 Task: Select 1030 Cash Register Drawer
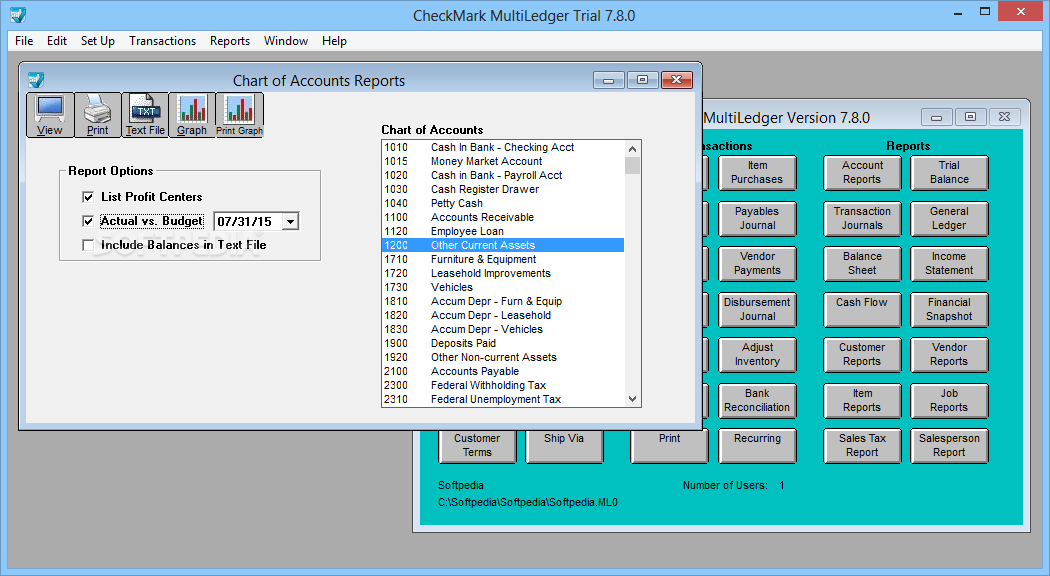[x=503, y=190]
